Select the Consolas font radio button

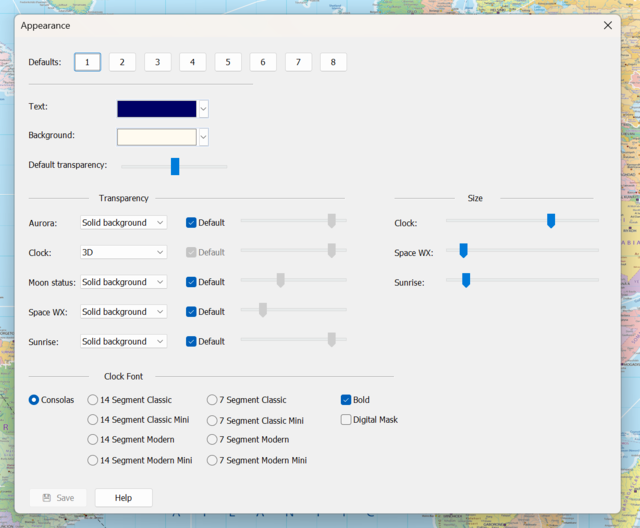(x=34, y=400)
